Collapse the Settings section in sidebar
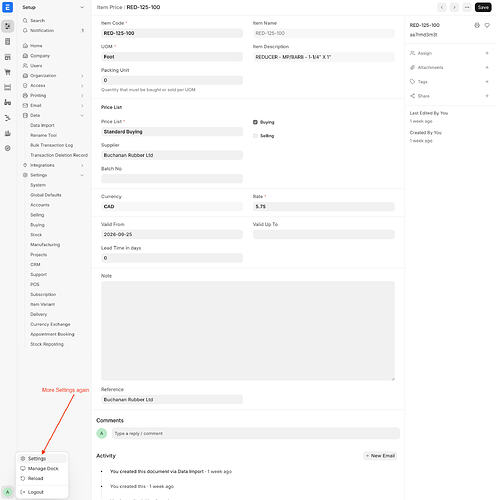This screenshot has width=496, height=500. click(x=82, y=175)
